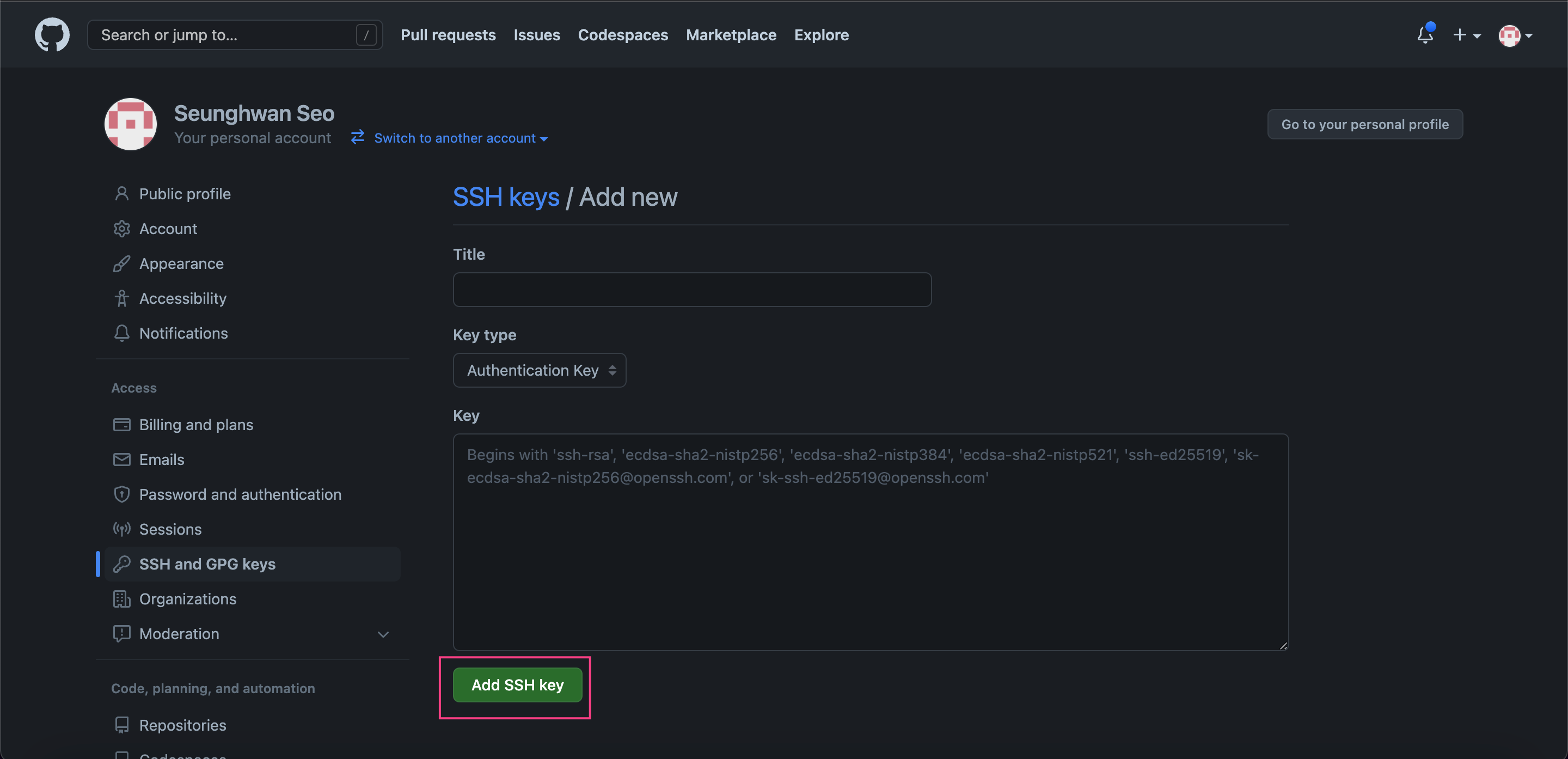
Task: Open the notifications bell icon
Action: pos(1424,35)
